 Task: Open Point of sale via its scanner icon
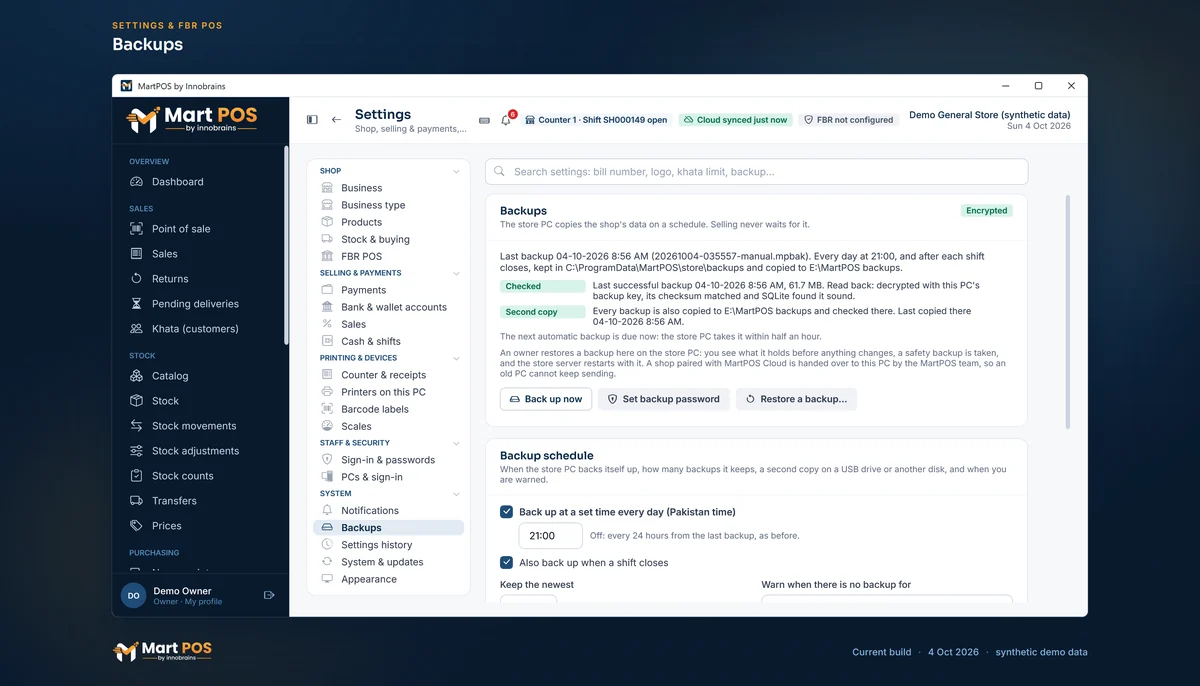[137, 229]
